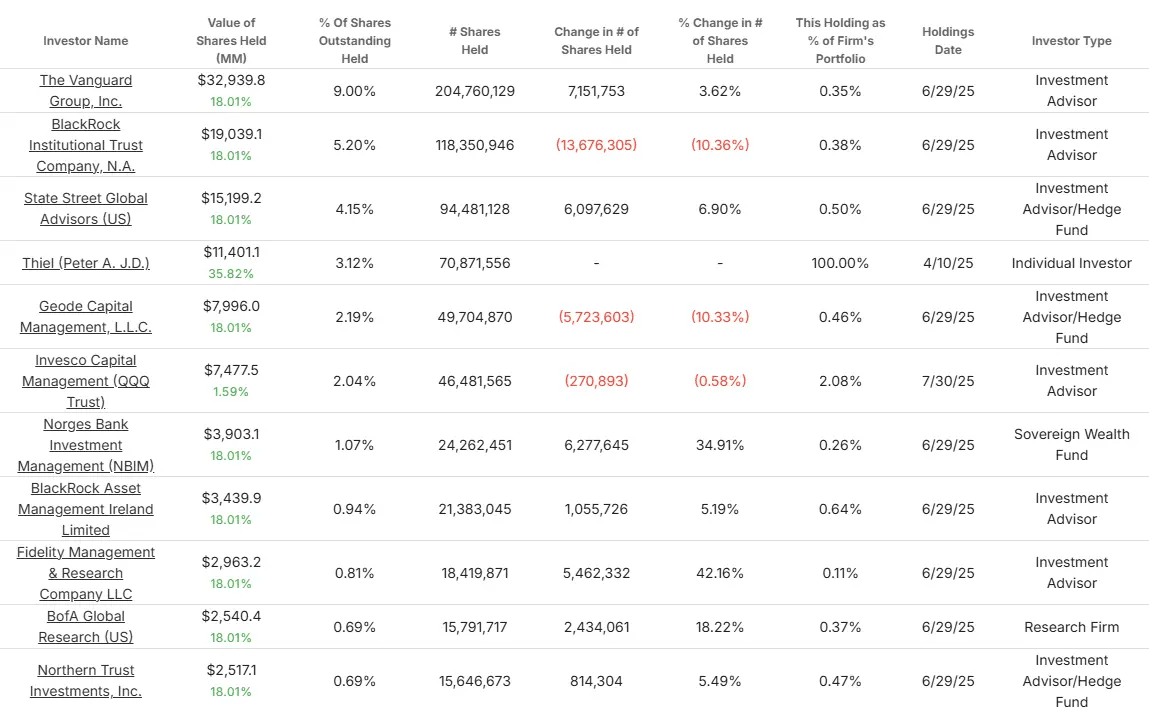
Task: Click the Value of Shares Held (MM) header
Action: tap(231, 41)
